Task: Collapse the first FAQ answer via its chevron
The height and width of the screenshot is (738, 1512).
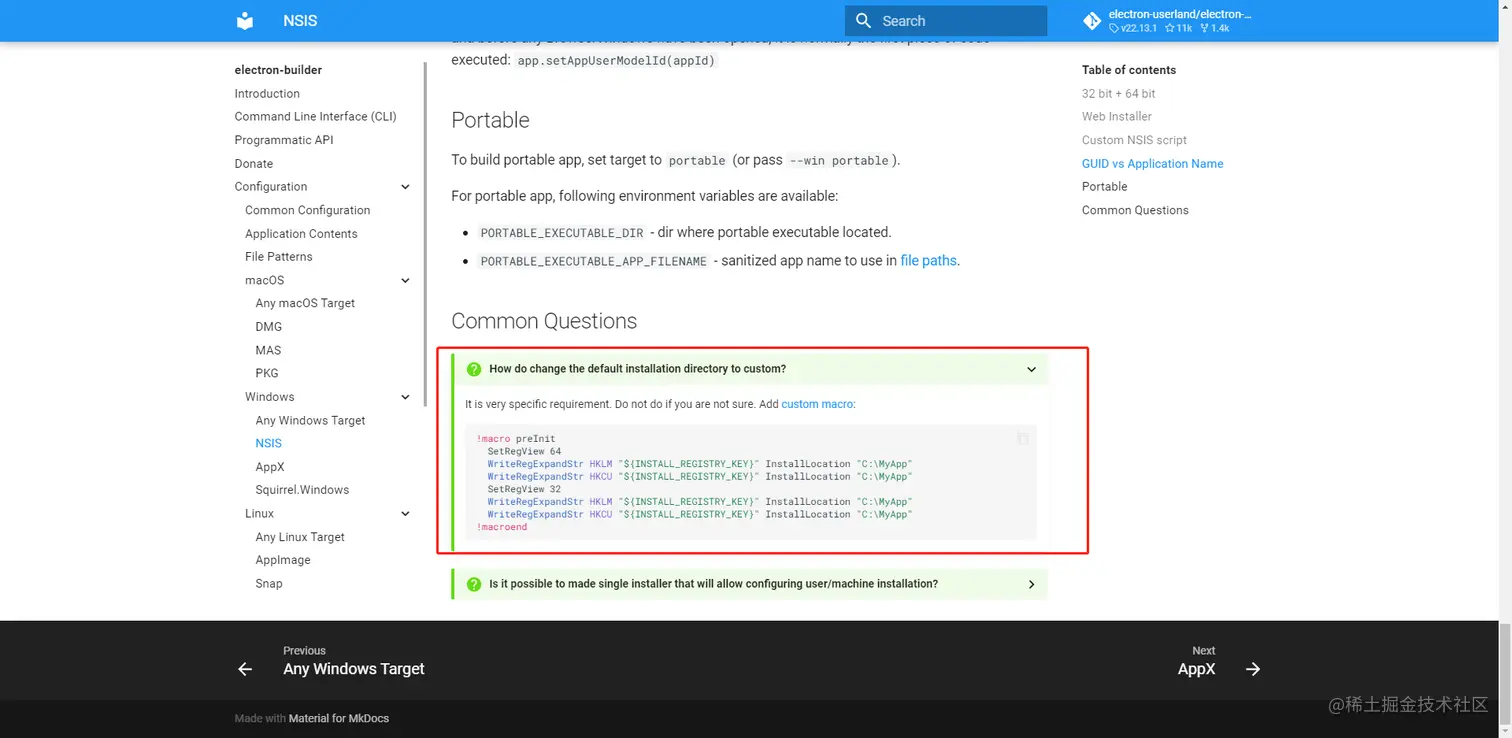Action: click(1031, 369)
